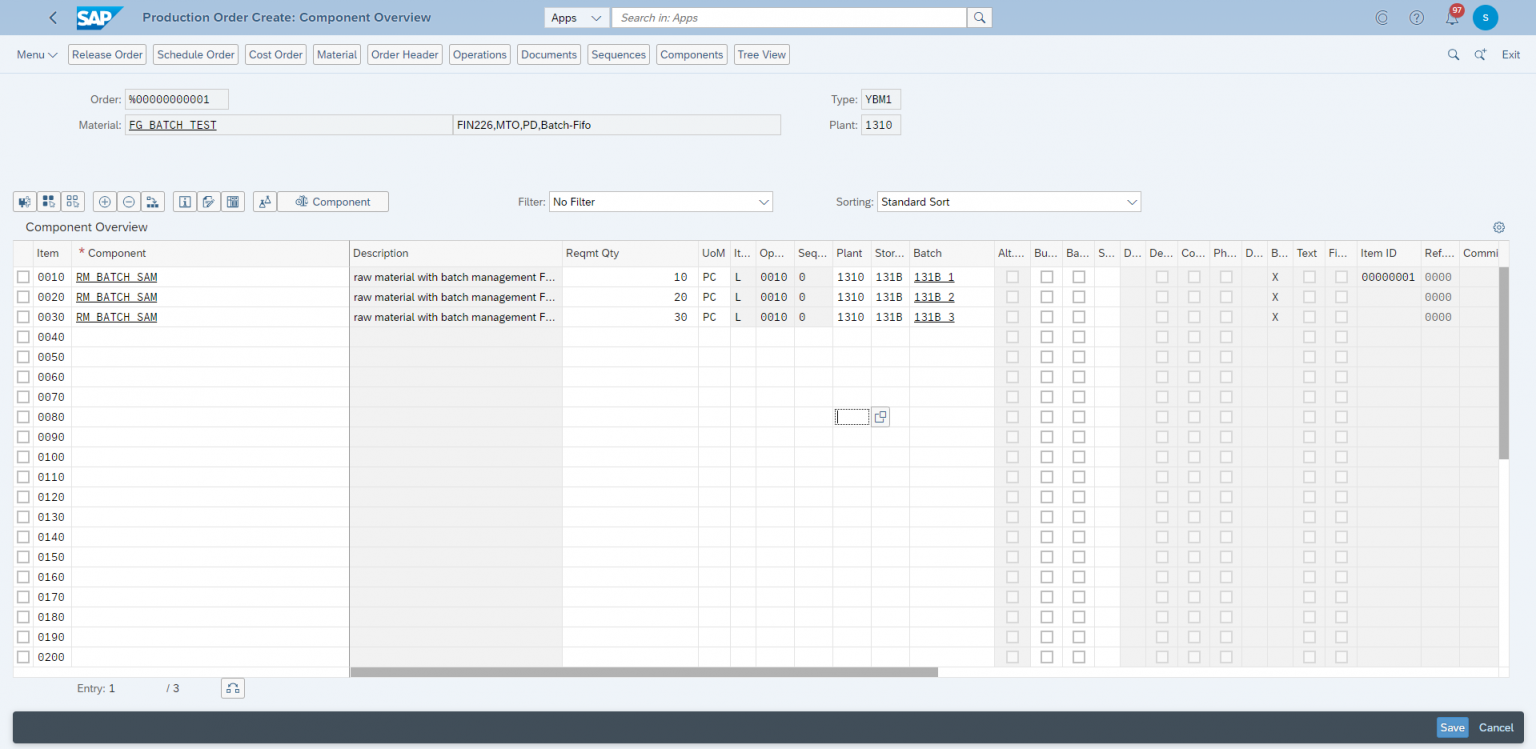Click the Release Order button
The width and height of the screenshot is (1536, 749).
pos(106,54)
